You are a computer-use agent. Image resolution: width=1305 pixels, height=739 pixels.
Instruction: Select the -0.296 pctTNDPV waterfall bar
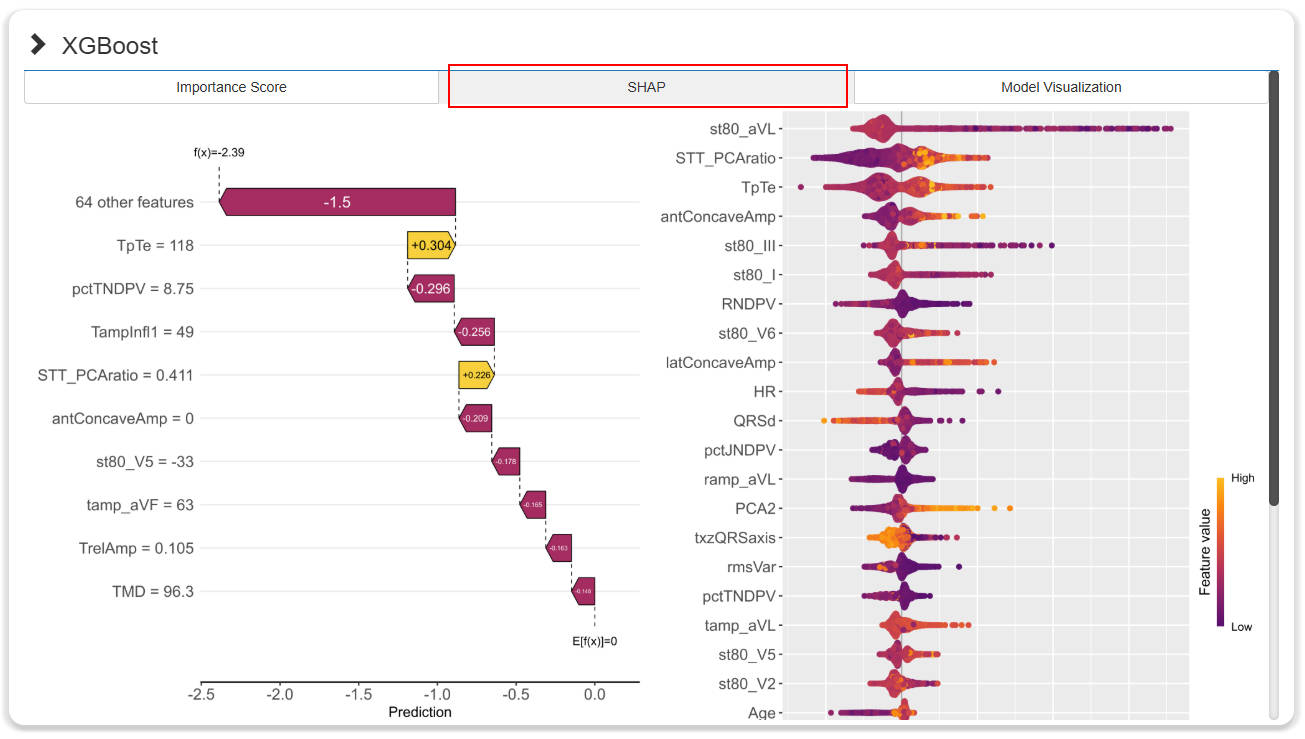[431, 288]
